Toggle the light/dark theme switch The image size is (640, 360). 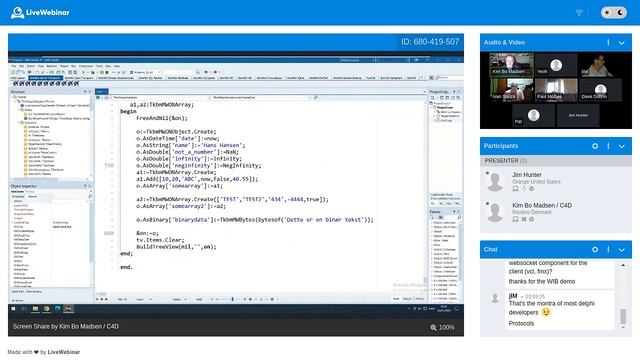613,13
